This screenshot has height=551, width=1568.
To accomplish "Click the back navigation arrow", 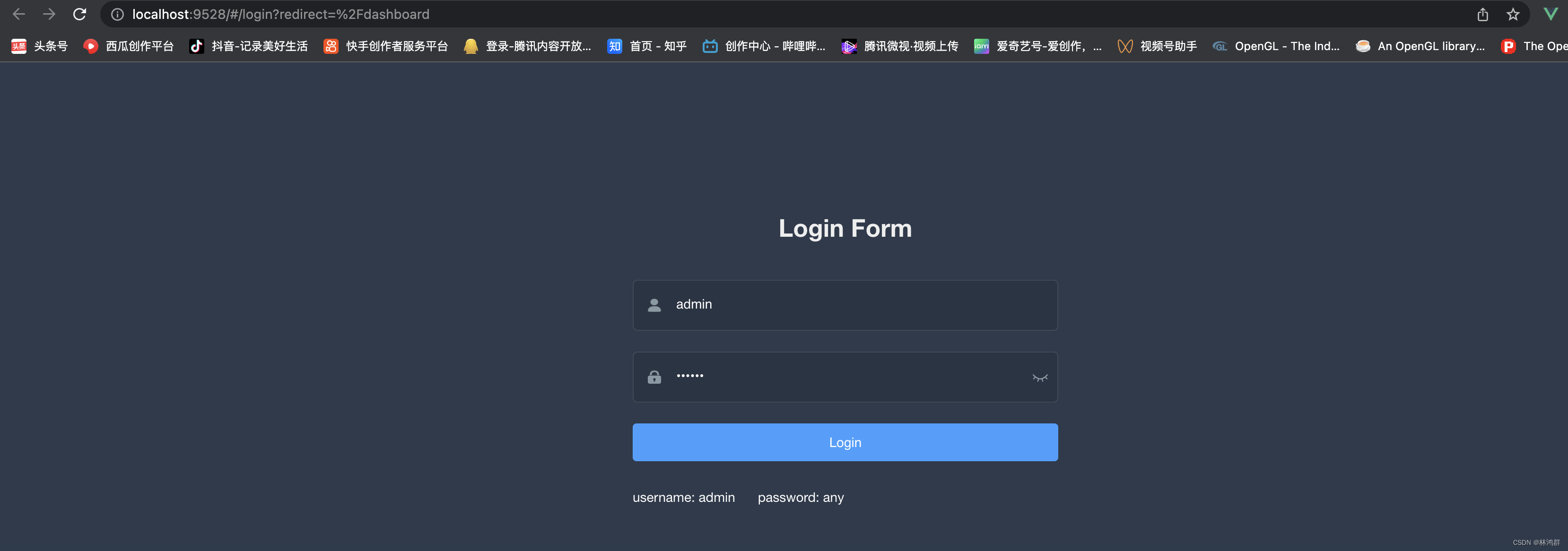I will click(20, 14).
